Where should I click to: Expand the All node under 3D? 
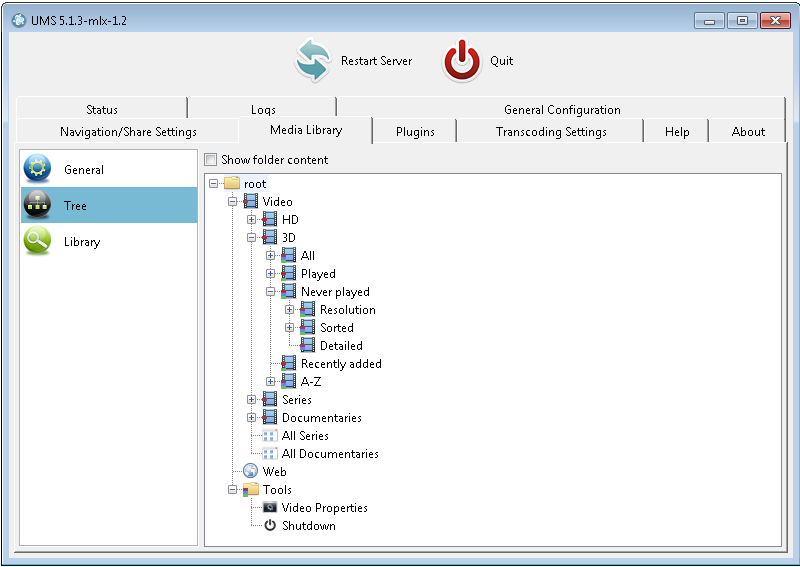click(270, 255)
